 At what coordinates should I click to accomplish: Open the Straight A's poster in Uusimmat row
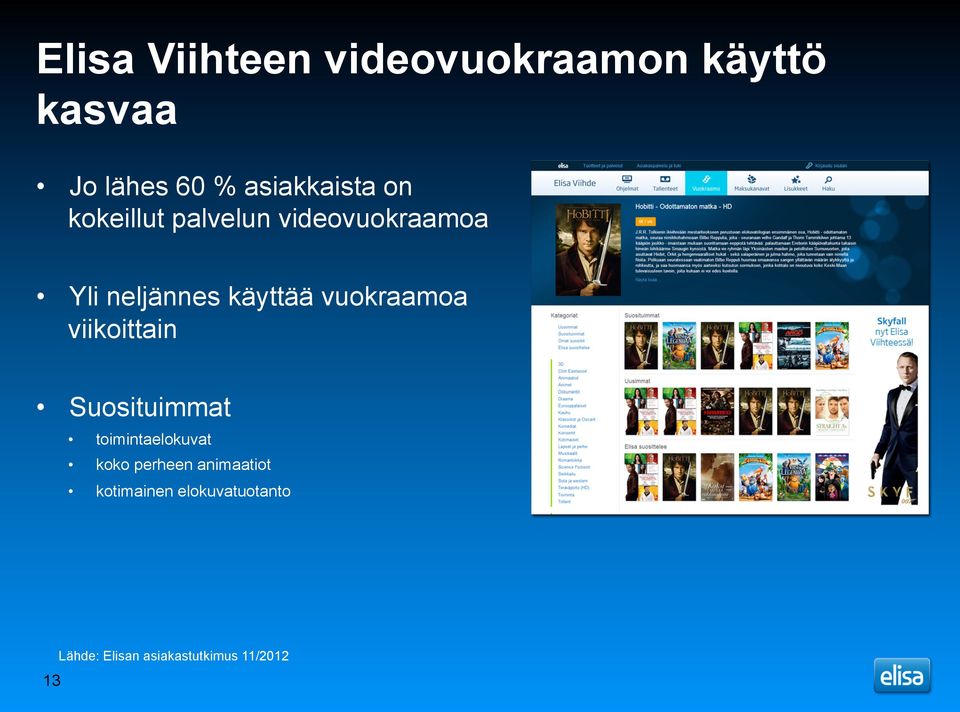click(x=831, y=411)
